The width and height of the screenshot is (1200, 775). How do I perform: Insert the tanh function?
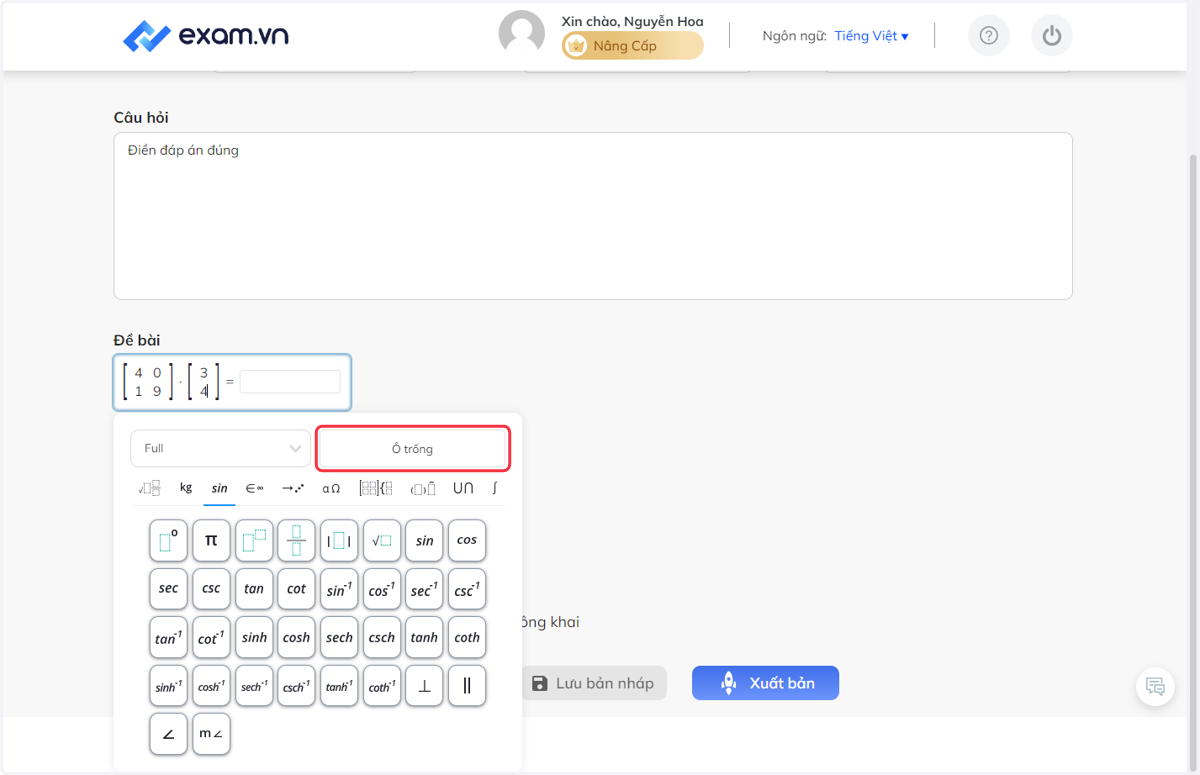tap(424, 637)
